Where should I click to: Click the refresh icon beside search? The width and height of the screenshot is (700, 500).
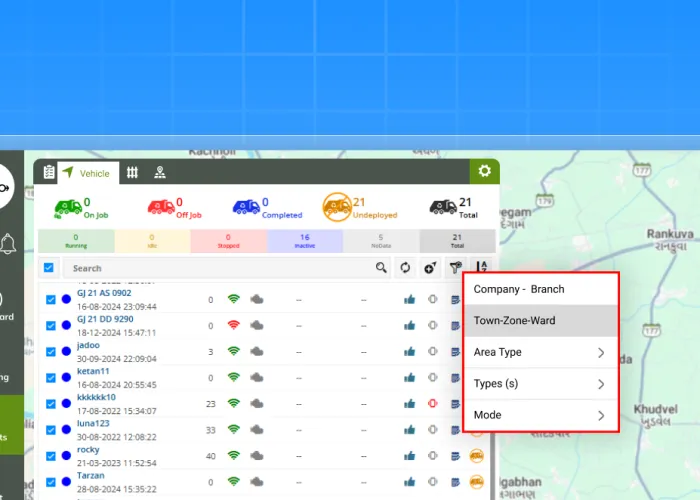click(405, 268)
